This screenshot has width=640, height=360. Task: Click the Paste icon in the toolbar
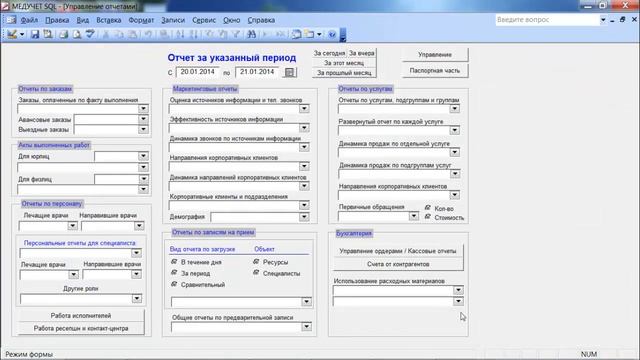coord(133,35)
